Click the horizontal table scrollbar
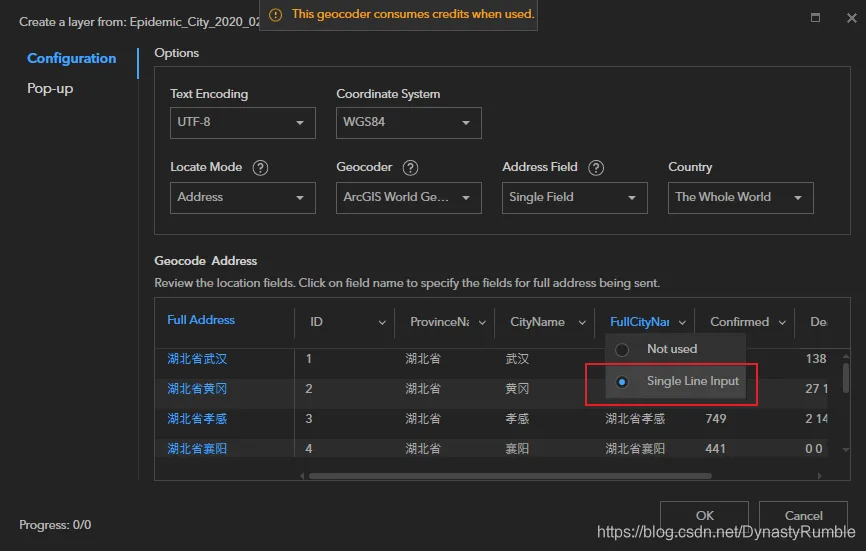The height and width of the screenshot is (551, 866). (x=510, y=475)
